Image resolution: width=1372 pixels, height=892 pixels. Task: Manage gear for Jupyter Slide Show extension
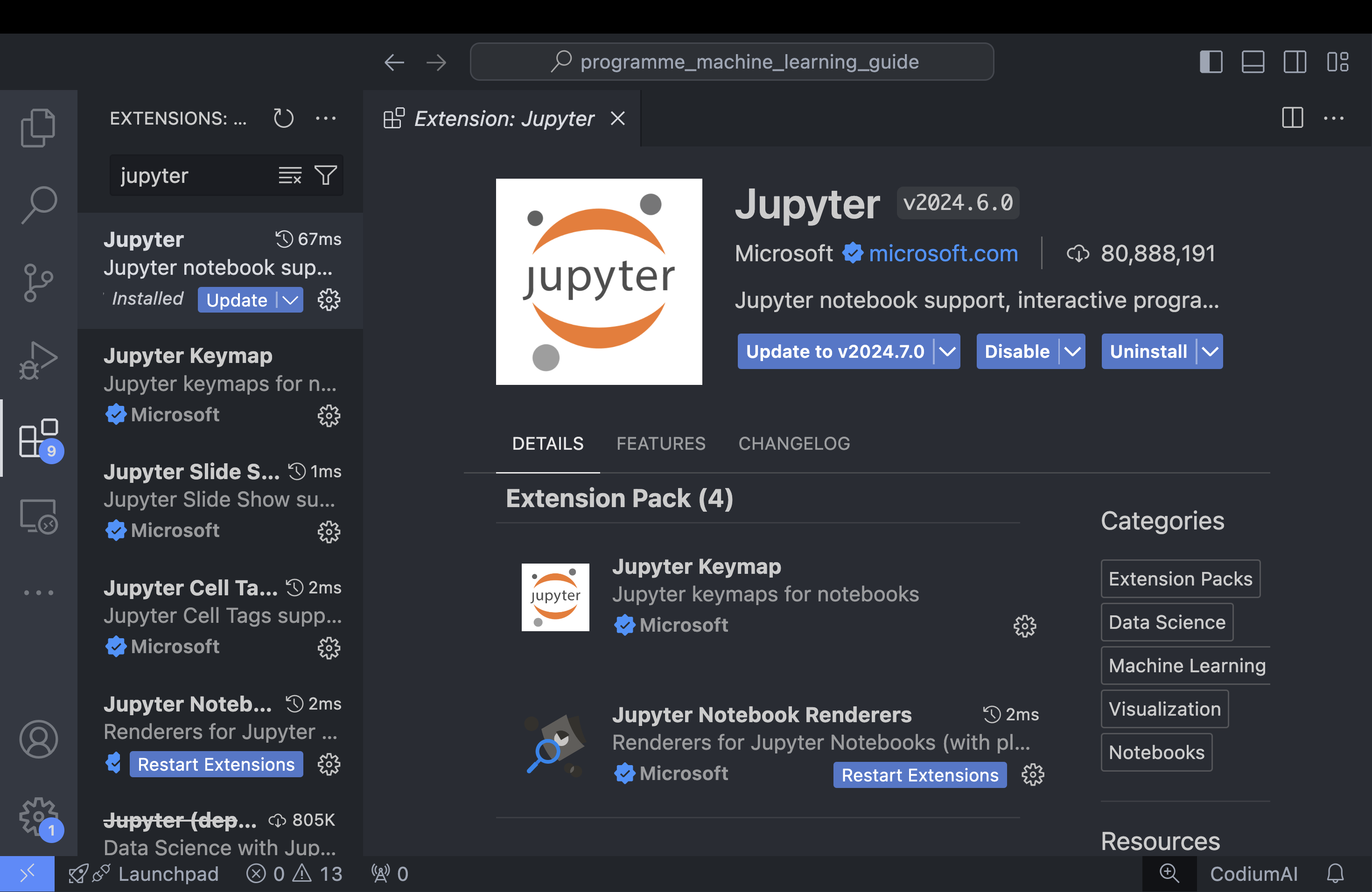[x=329, y=532]
